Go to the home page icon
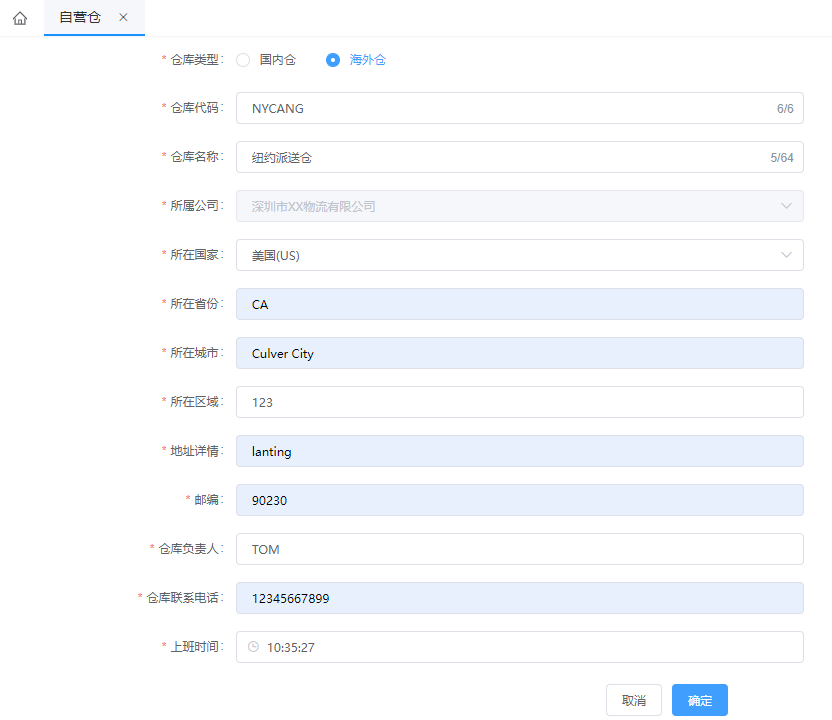Screen dimensions: 832x720 [20, 18]
